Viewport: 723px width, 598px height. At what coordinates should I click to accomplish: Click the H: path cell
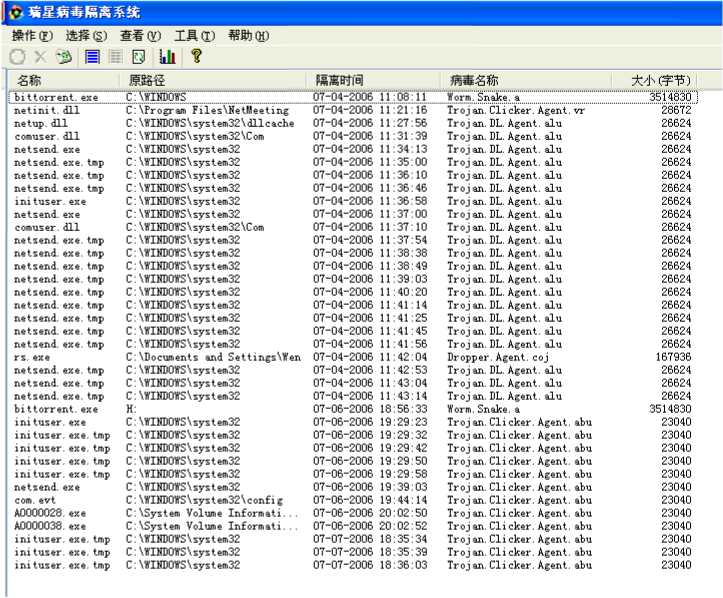[131, 409]
